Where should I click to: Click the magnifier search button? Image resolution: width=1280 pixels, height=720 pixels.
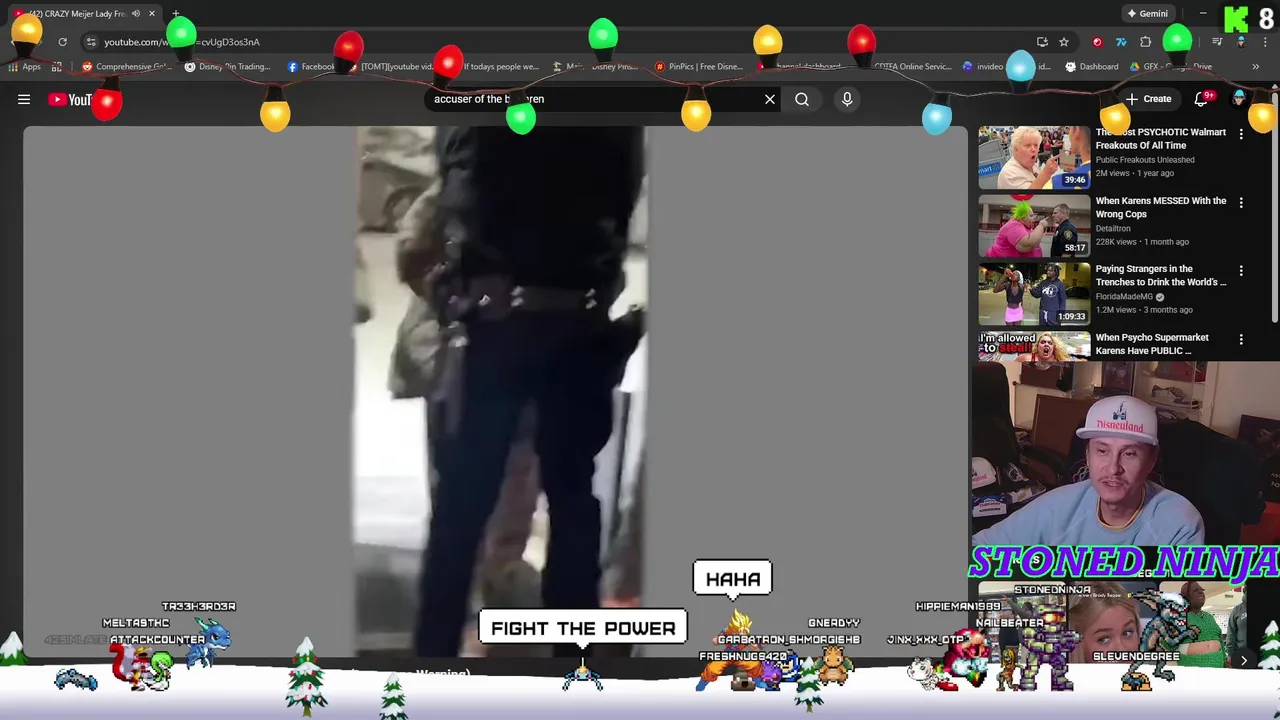tap(802, 99)
